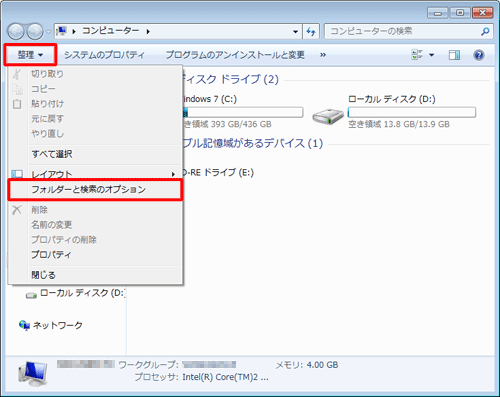The image size is (500, 397).
Task: Click the clipboard icon beside 貼り付け
Action: point(17,104)
